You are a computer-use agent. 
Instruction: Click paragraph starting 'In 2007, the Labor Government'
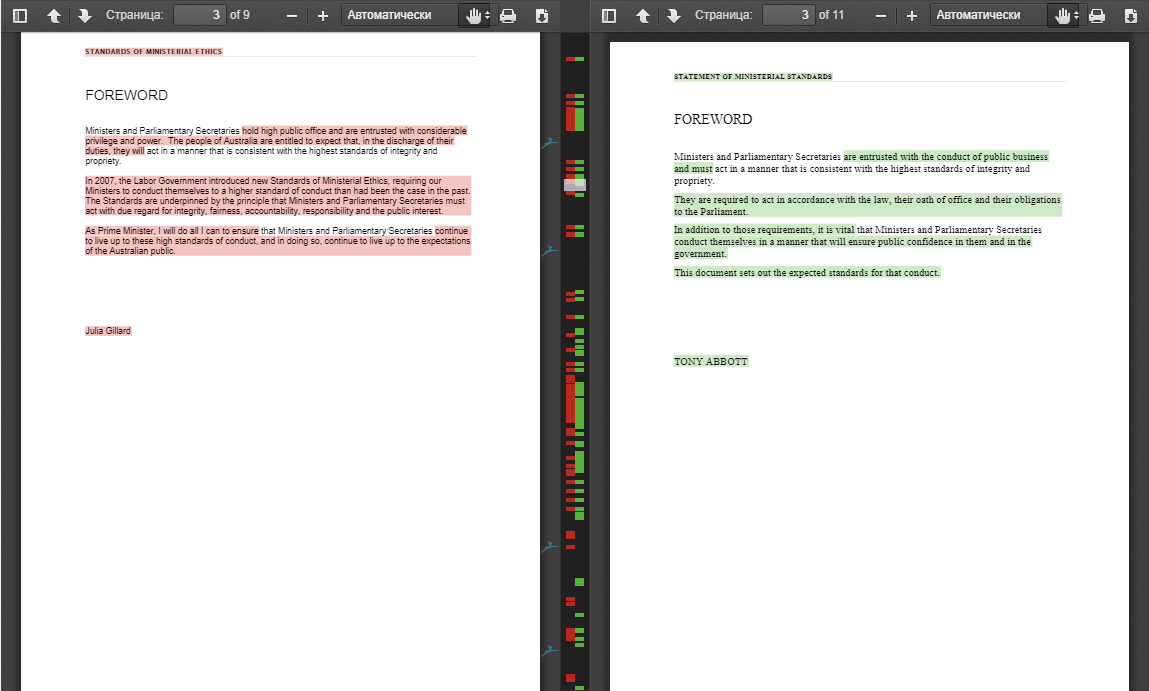click(278, 196)
